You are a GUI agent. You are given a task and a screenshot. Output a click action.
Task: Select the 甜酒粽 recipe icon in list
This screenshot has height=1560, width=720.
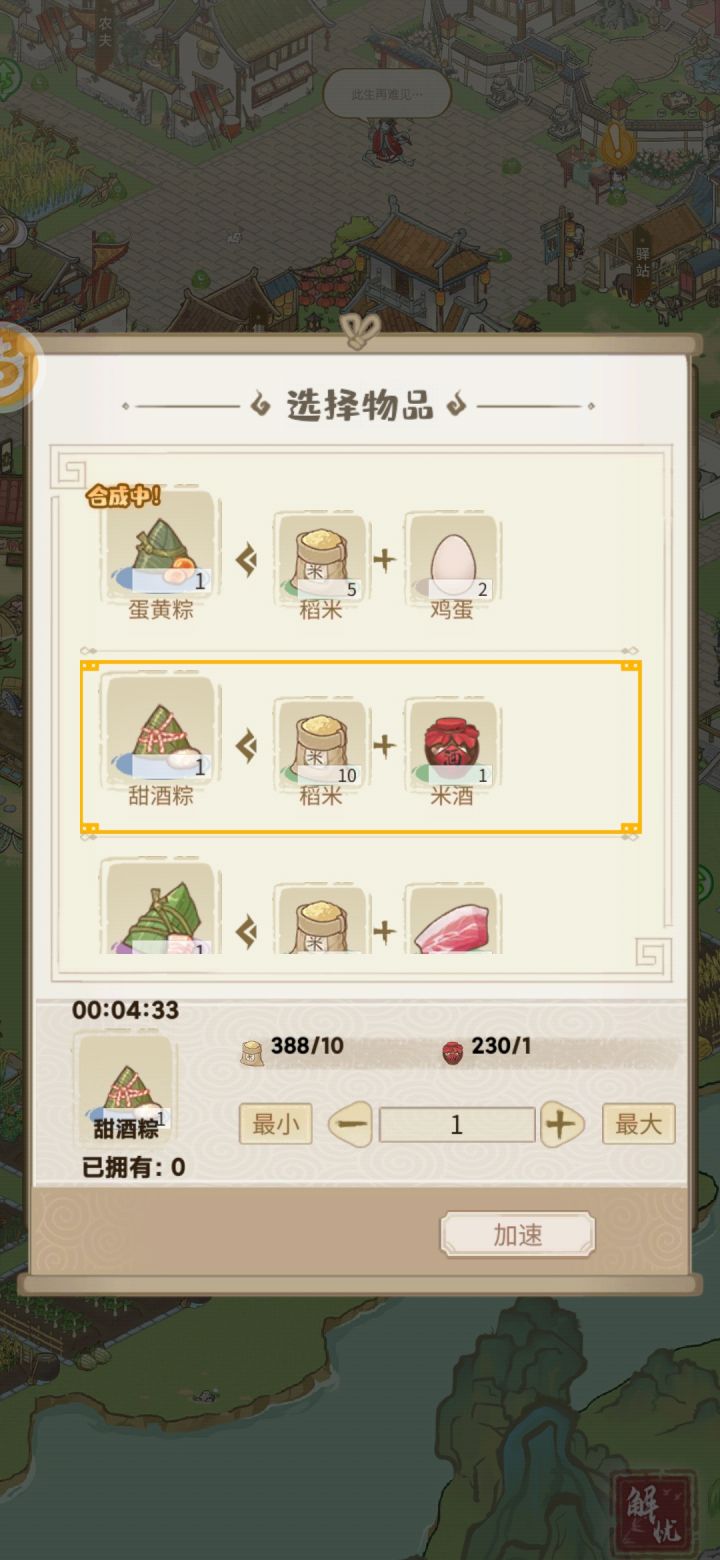(160, 731)
